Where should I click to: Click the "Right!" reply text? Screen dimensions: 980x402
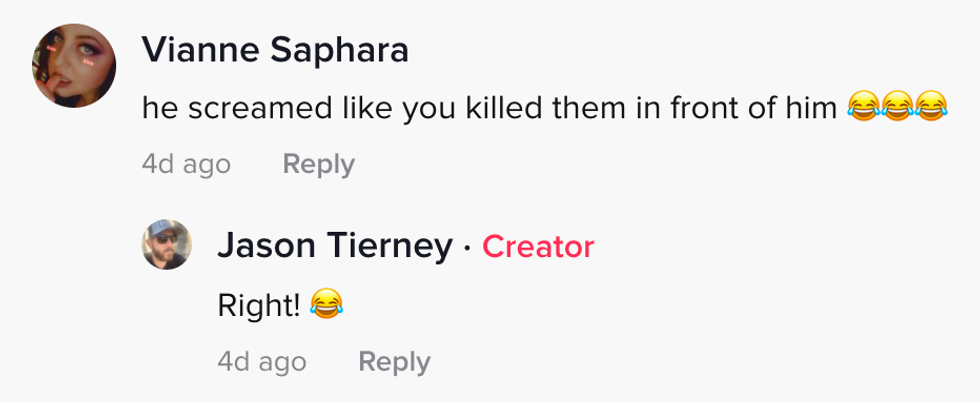tap(259, 305)
